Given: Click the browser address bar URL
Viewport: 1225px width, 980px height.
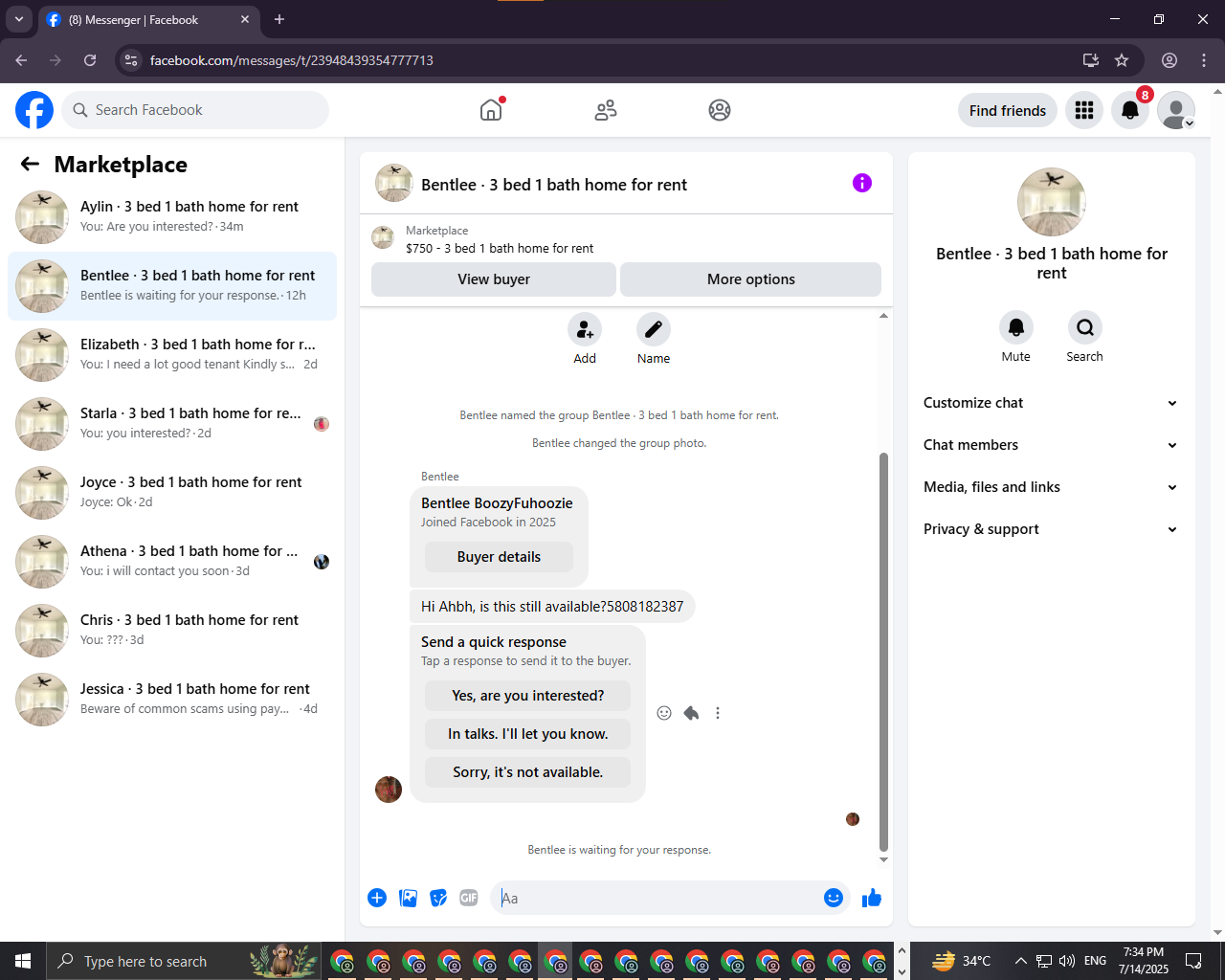Looking at the screenshot, I should 292,60.
